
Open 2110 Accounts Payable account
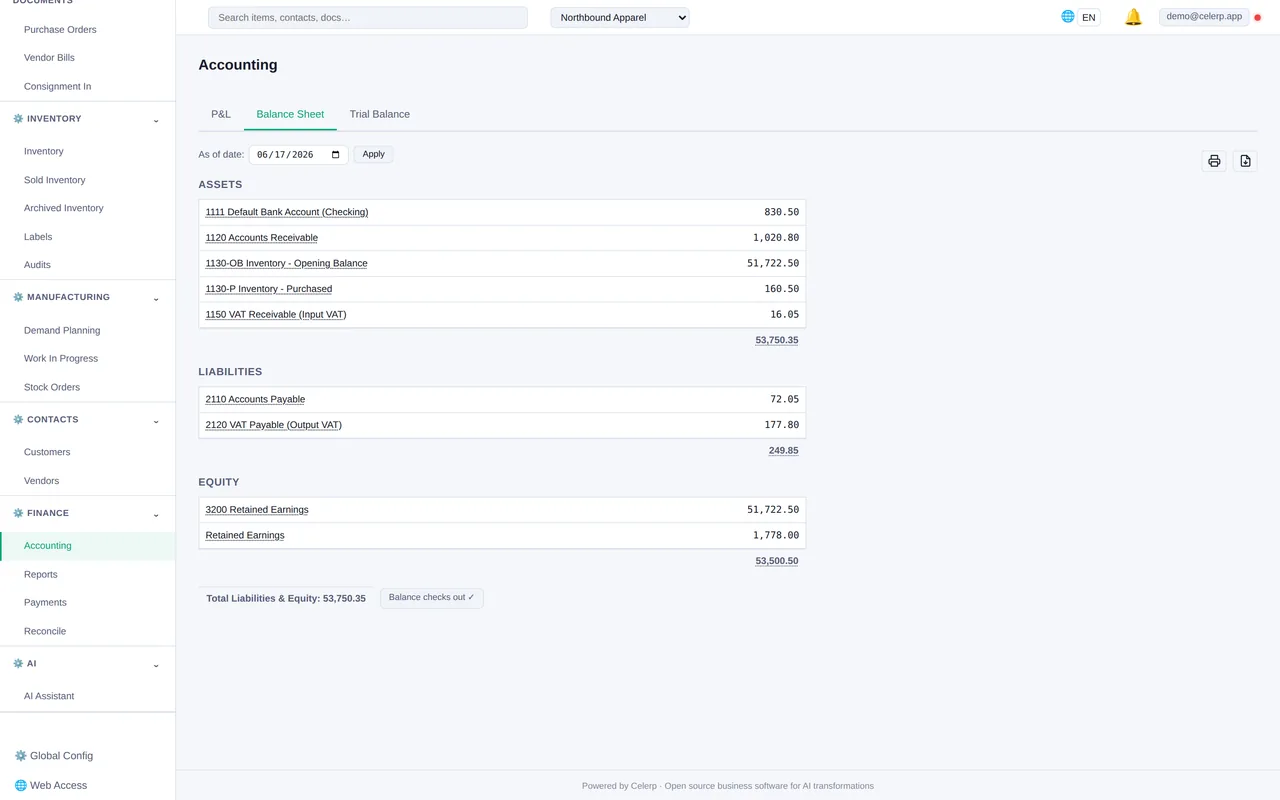[255, 399]
